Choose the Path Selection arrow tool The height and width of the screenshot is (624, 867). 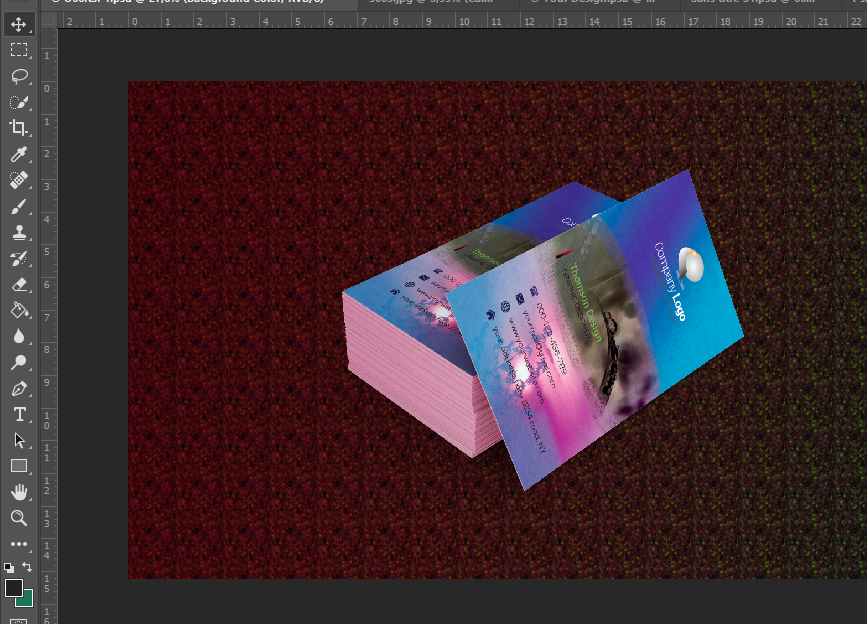[19, 440]
